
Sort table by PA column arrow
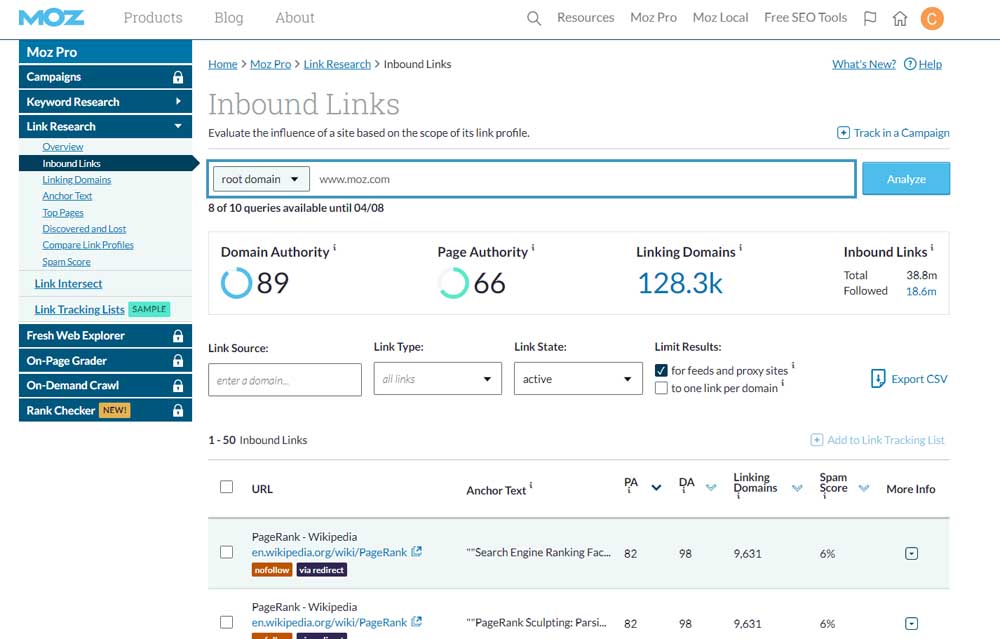656,488
